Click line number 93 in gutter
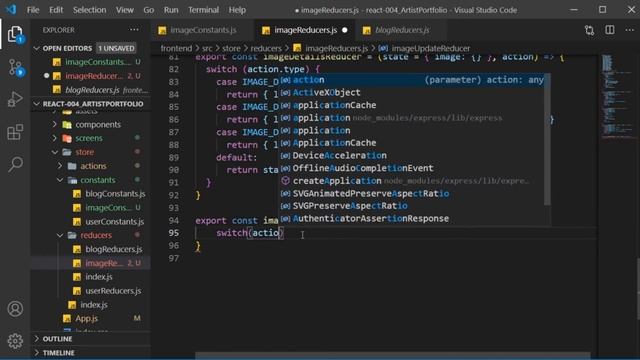Viewport: 640px width, 360px height. tap(174, 208)
